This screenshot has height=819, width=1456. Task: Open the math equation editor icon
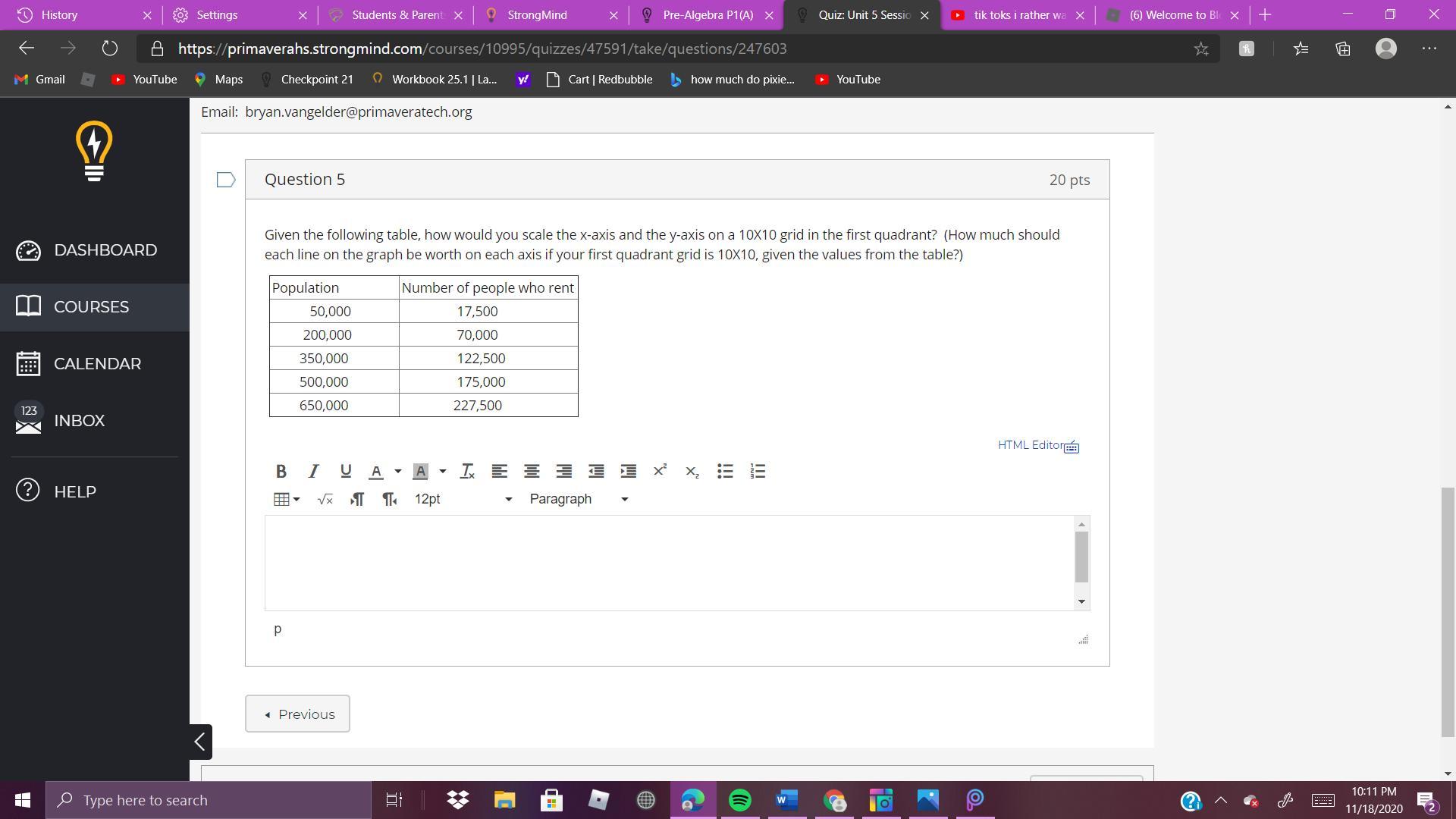tap(325, 499)
